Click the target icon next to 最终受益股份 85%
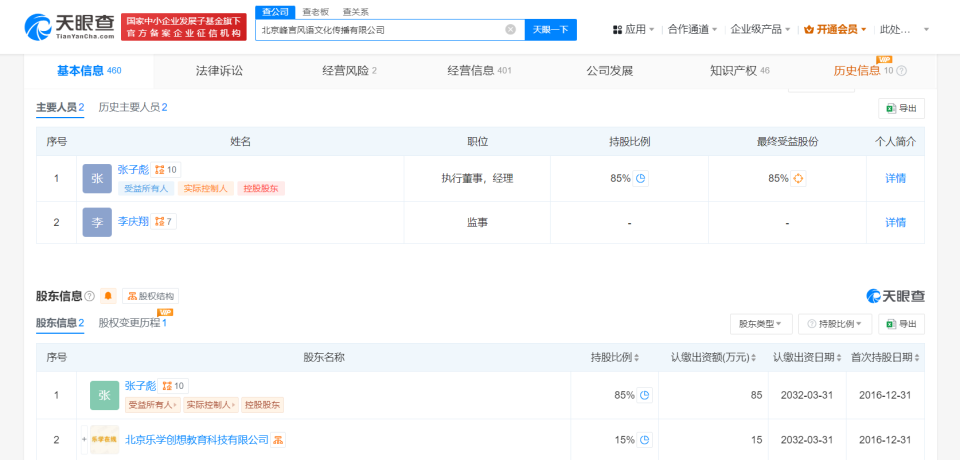Viewport: 960px width, 460px height. [799, 179]
